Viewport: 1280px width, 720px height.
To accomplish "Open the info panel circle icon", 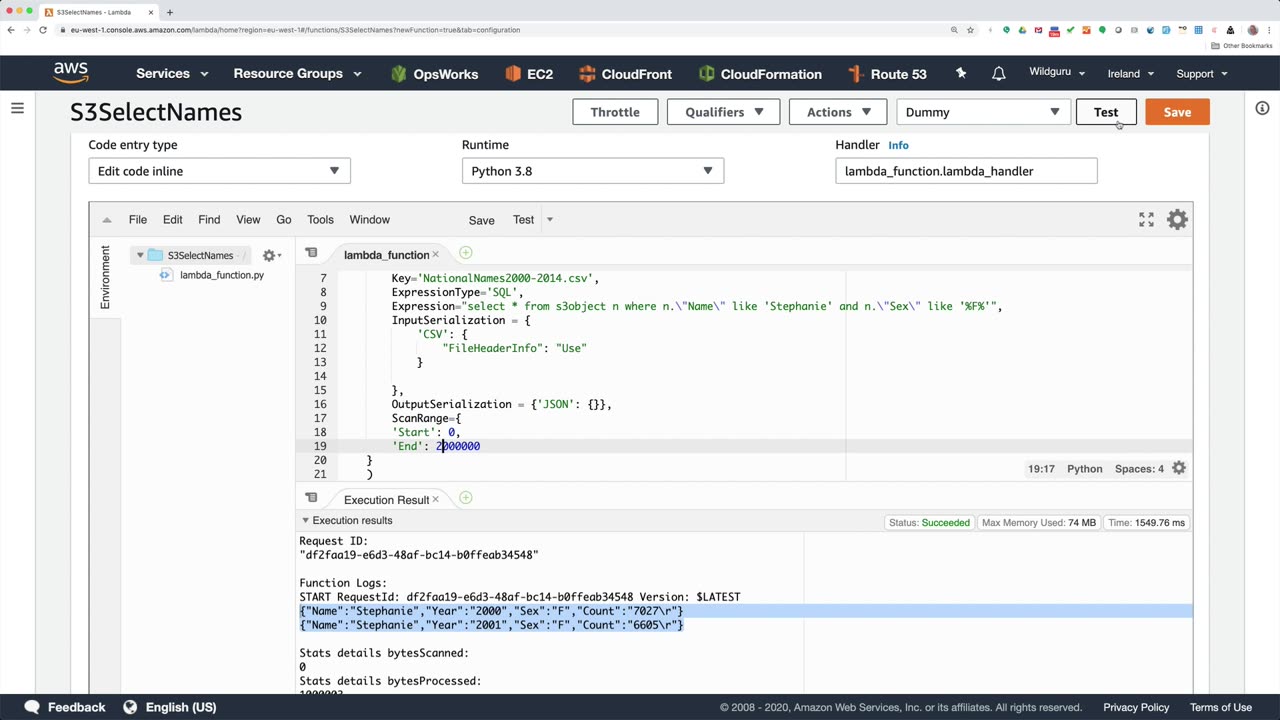I will [1262, 108].
